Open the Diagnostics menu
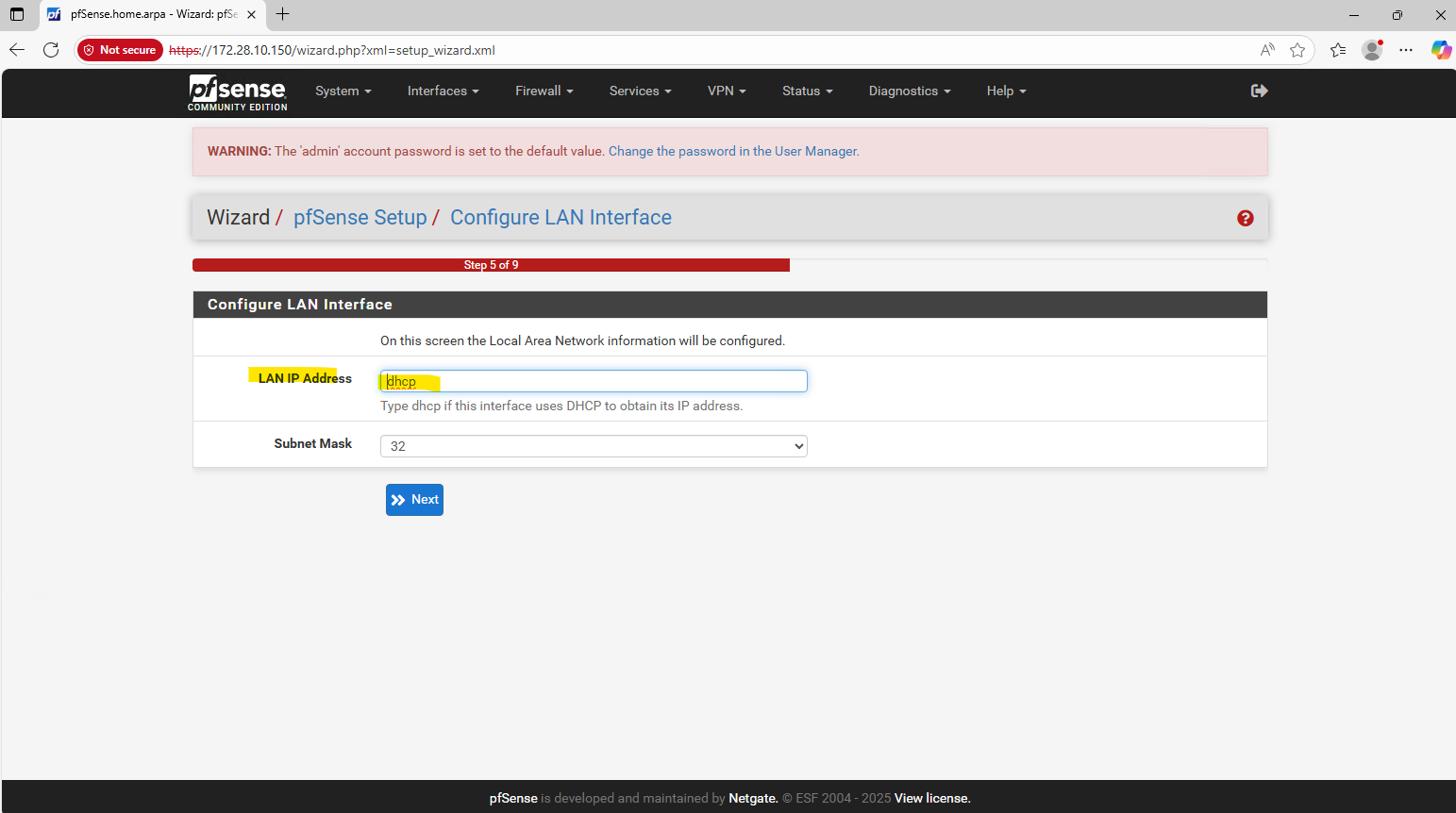 coord(909,91)
